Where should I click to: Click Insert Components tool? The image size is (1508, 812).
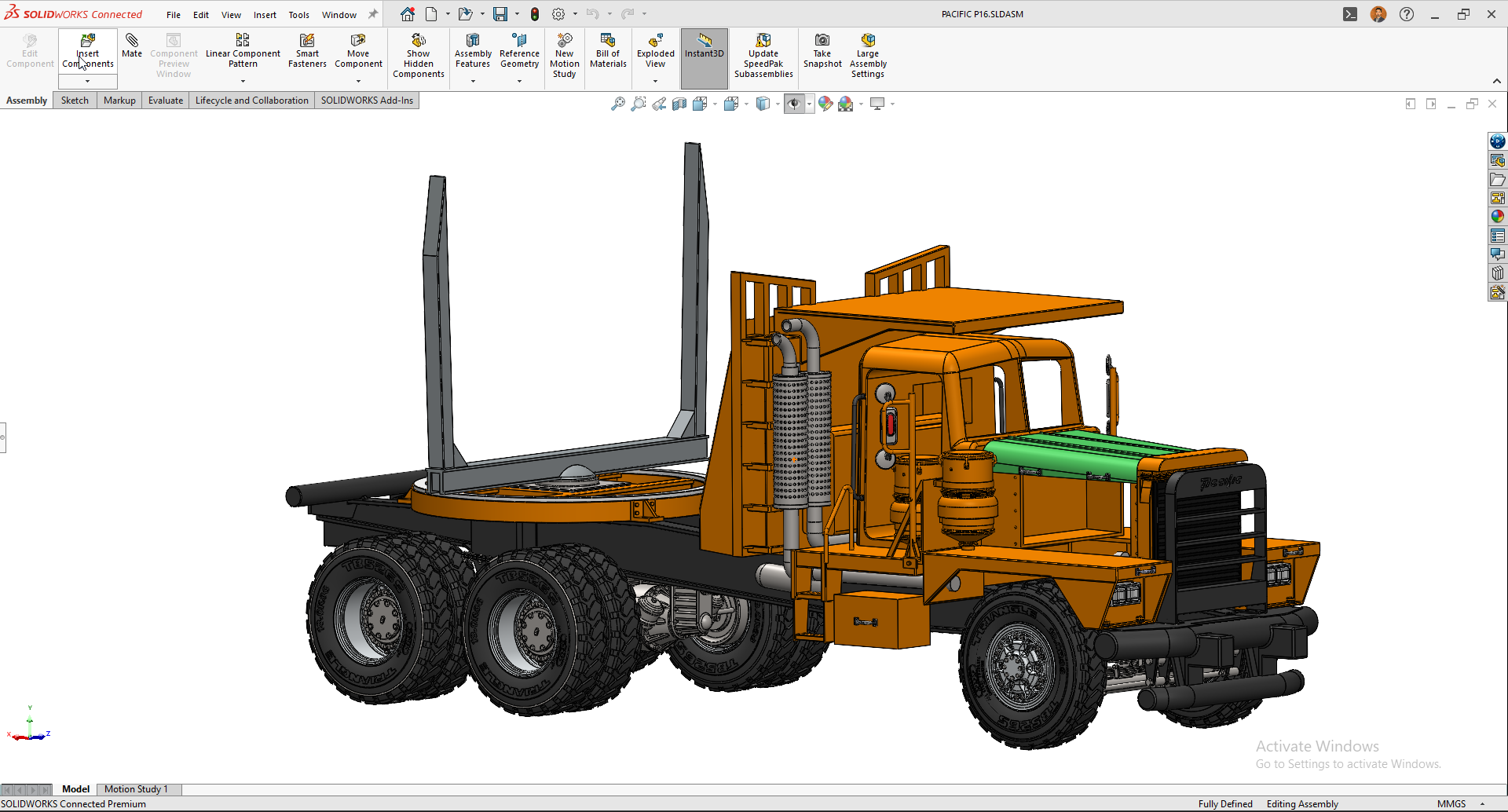click(x=88, y=51)
